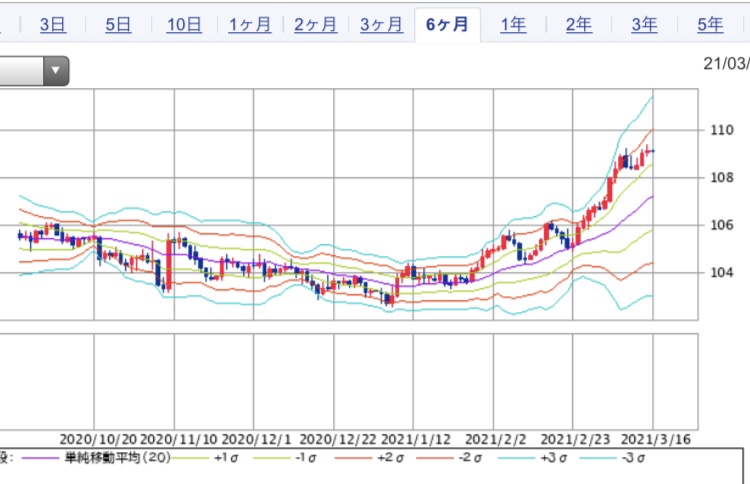This screenshot has height=484, width=750.
Task: Click the 110 price axis label
Action: [x=722, y=130]
